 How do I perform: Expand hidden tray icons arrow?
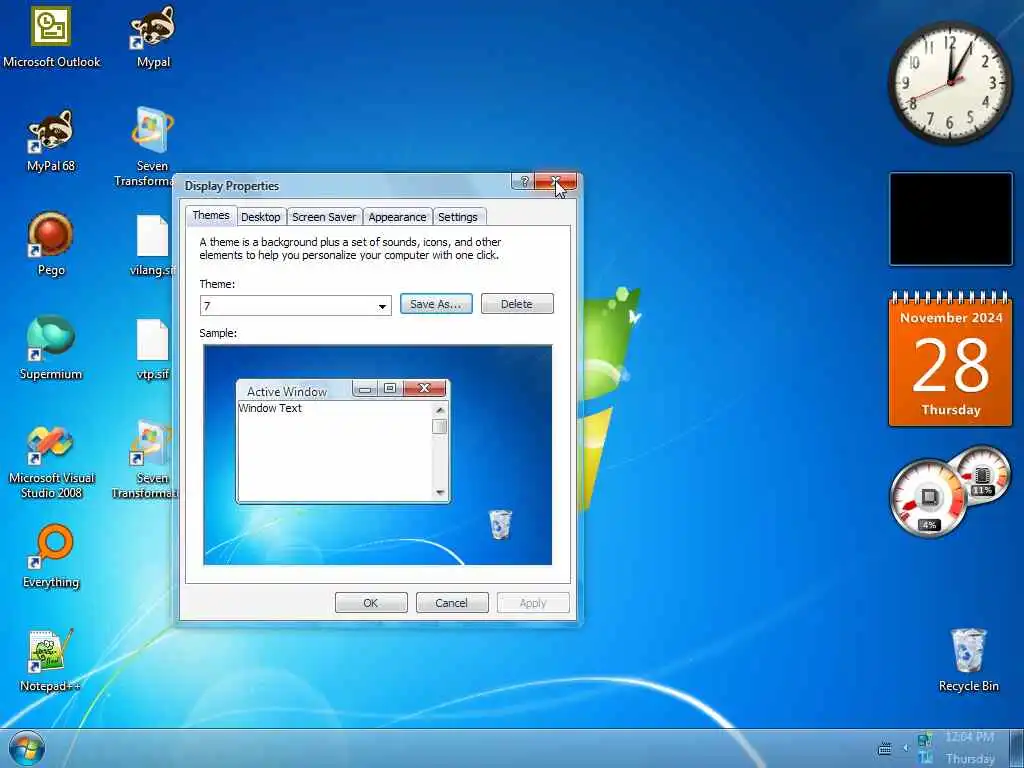click(906, 748)
